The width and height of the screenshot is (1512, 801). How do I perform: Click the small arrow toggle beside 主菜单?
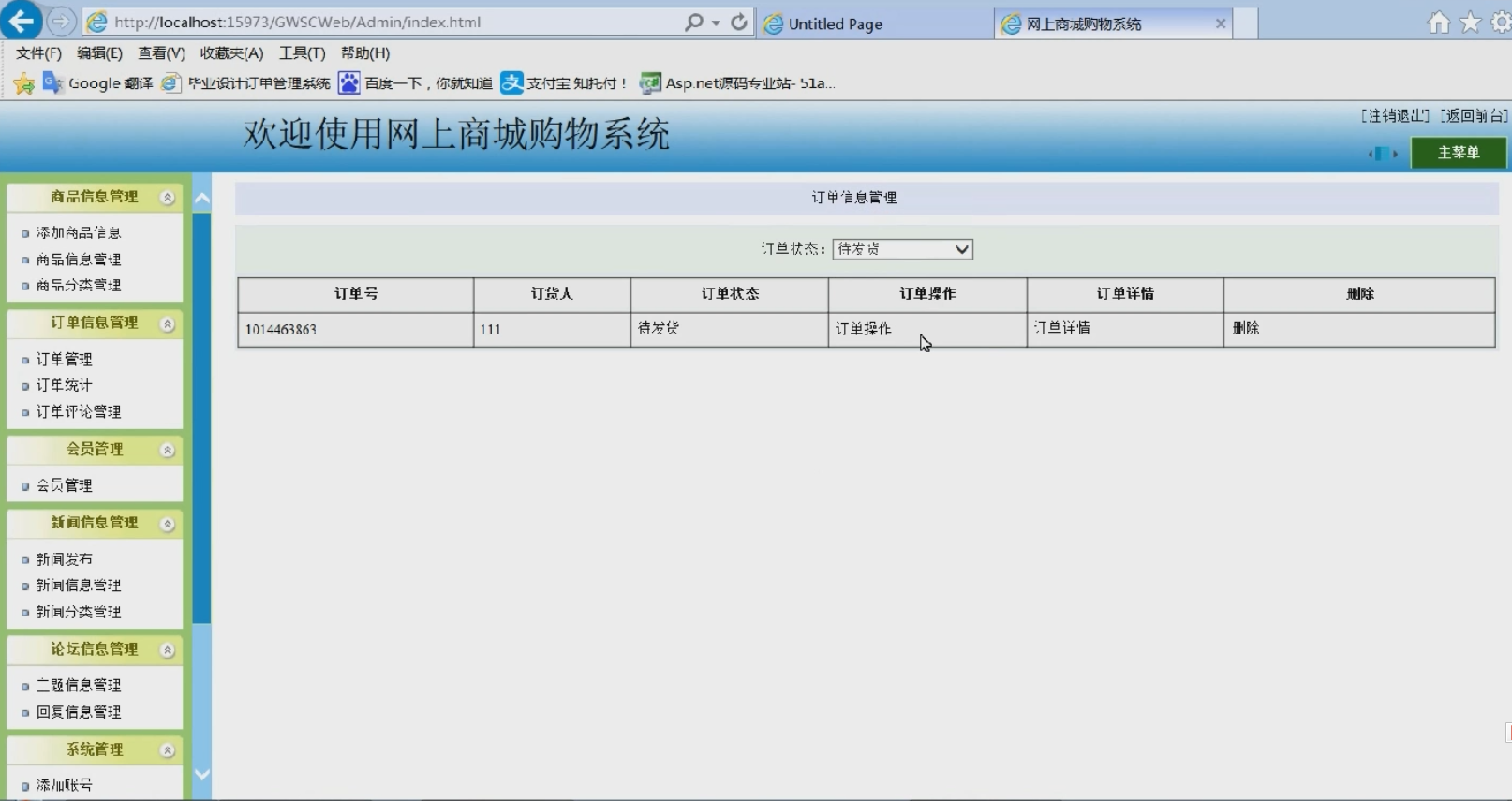pyautogui.click(x=1383, y=154)
